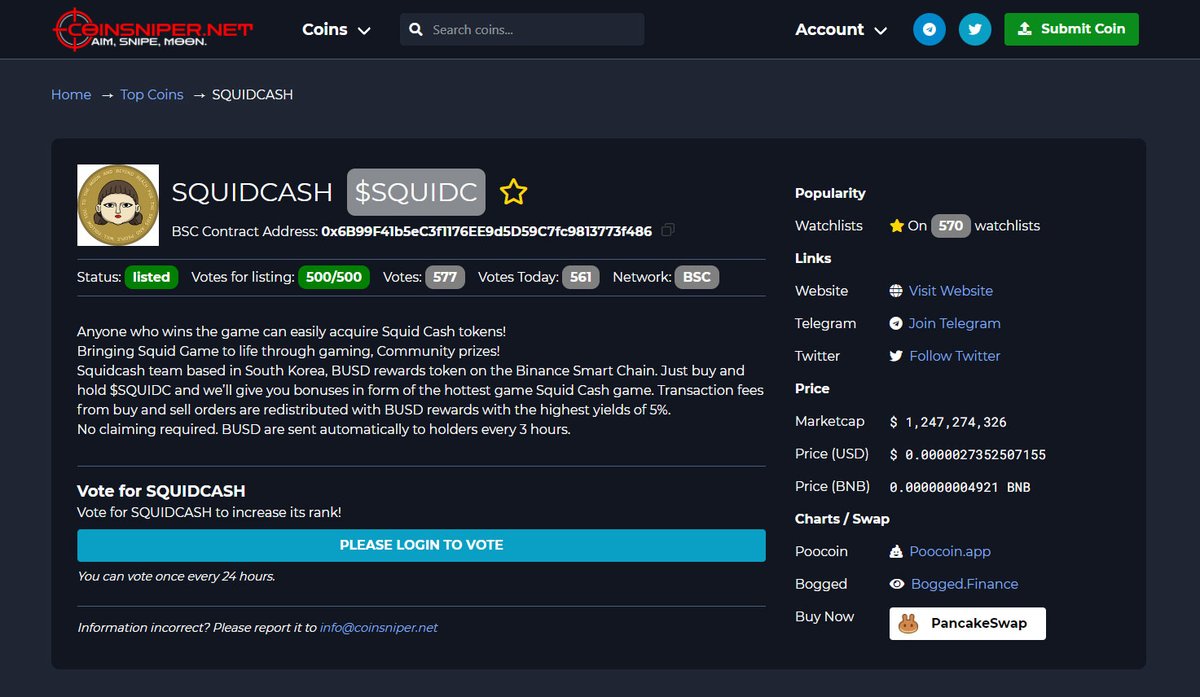Click the Twitter bird icon beside Follow Twitter
1200x697 pixels.
[x=896, y=356]
